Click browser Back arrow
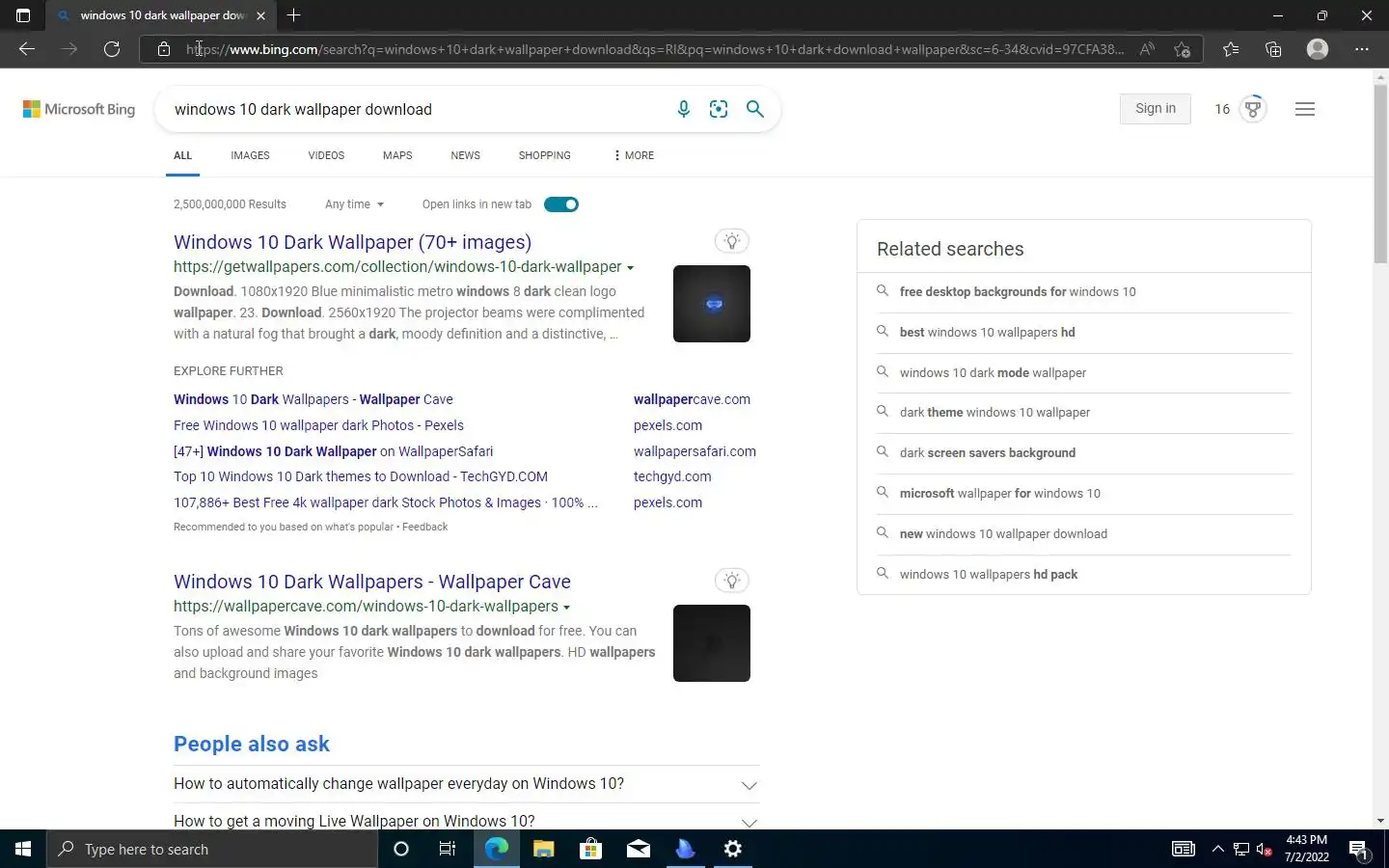Viewport: 1389px width, 868px height. click(x=27, y=49)
